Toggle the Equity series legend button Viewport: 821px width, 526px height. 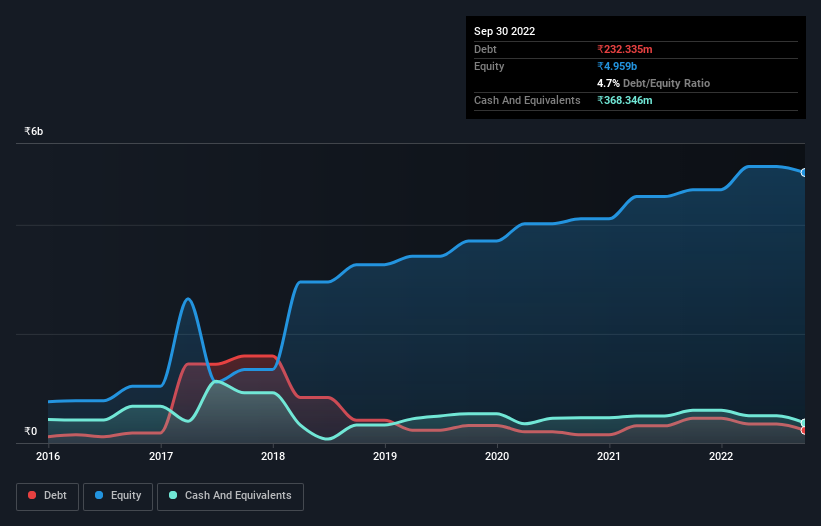tap(118, 496)
